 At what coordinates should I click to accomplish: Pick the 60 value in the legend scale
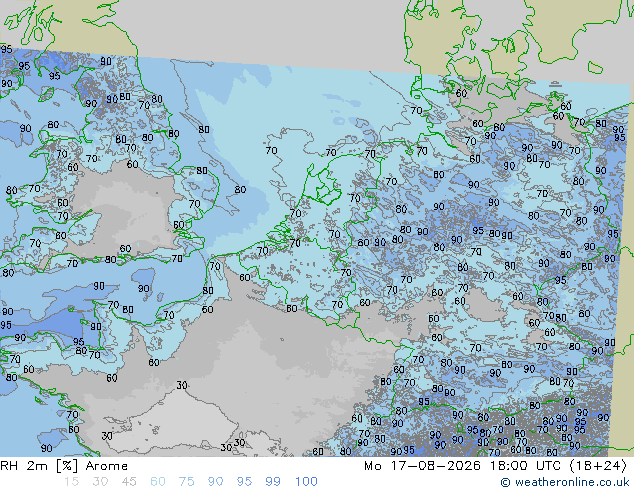tap(158, 482)
